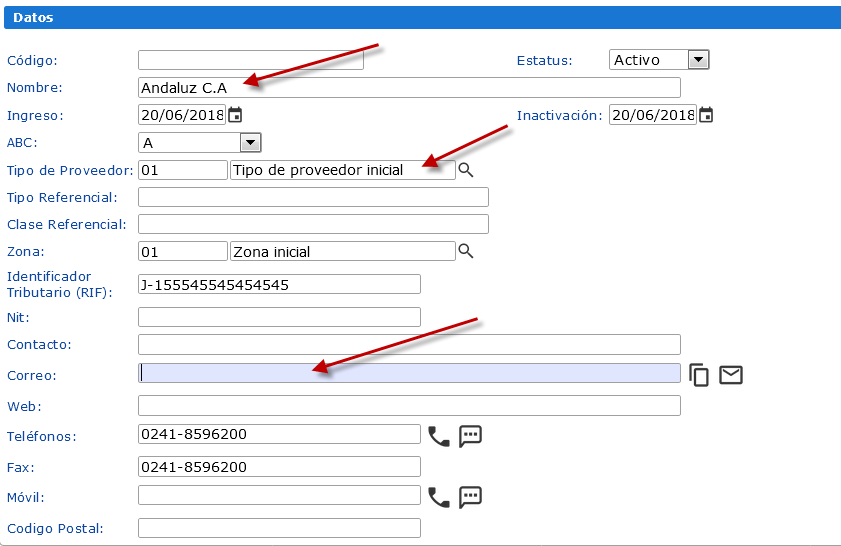
Task: Select the Zona inicial description field
Action: 343,251
